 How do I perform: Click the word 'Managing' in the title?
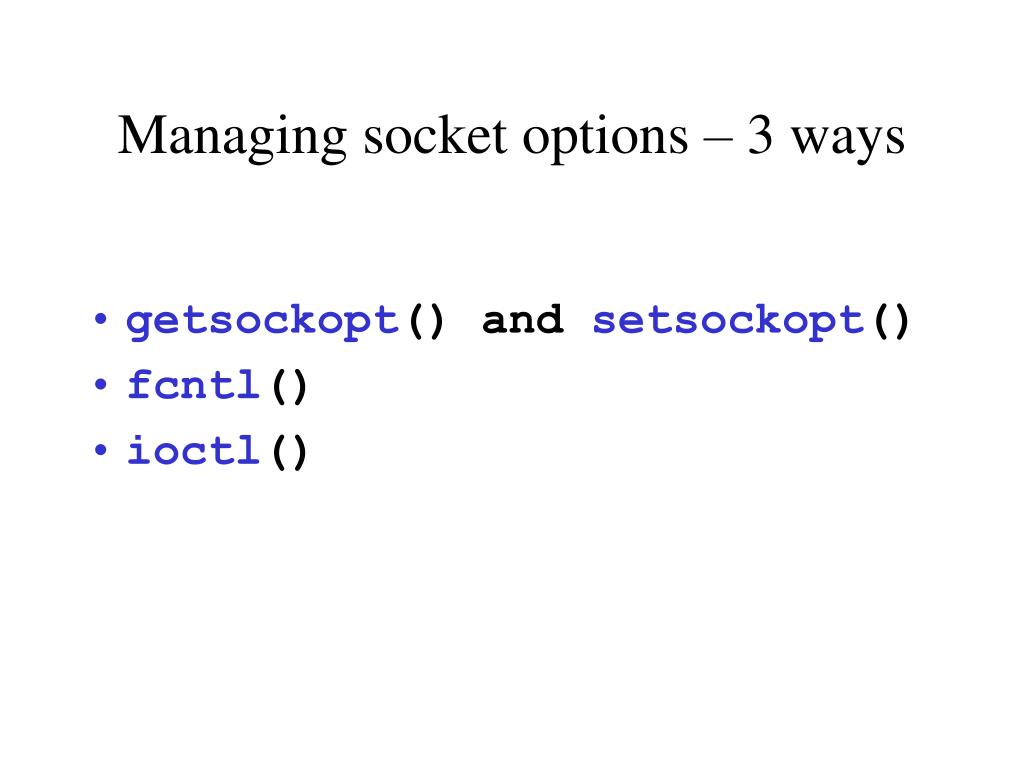tap(232, 138)
